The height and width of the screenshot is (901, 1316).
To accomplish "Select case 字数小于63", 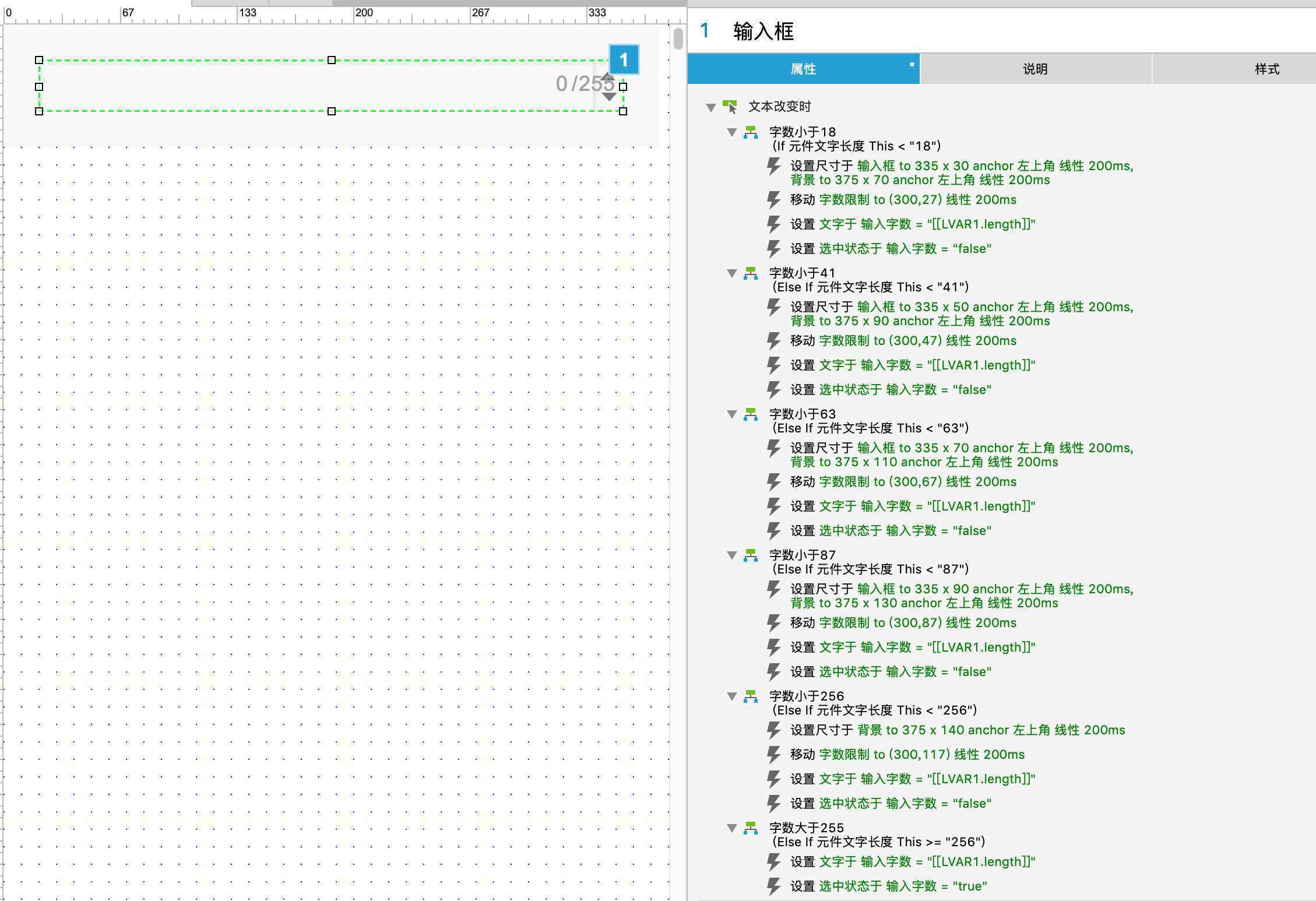I will coord(869,421).
